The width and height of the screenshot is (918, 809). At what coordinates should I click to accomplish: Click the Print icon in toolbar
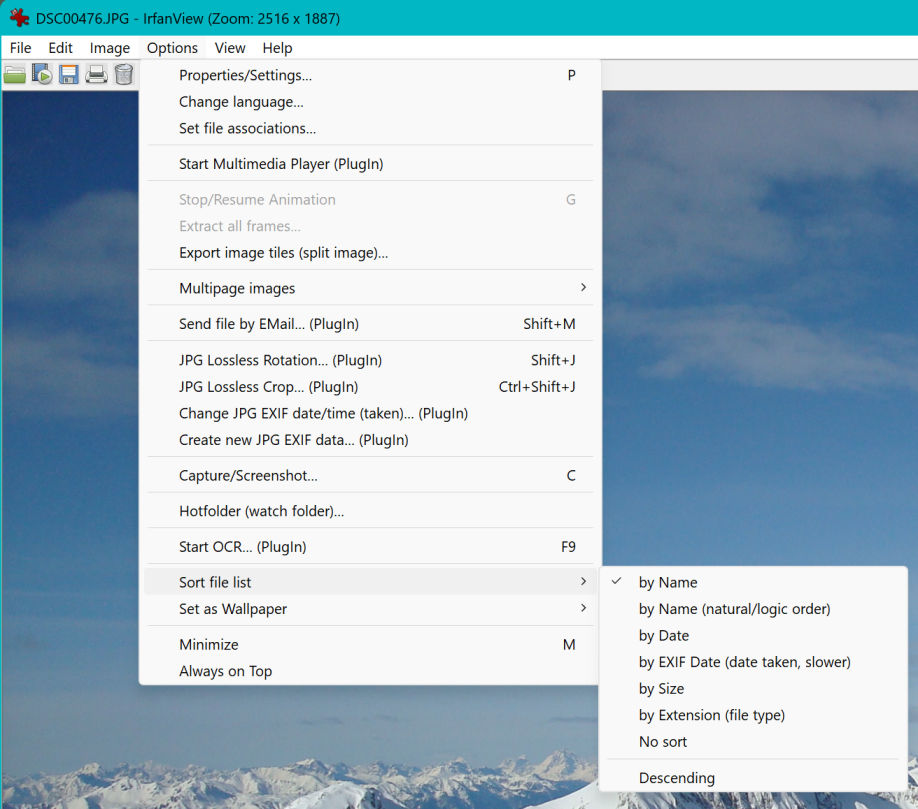(x=96, y=74)
